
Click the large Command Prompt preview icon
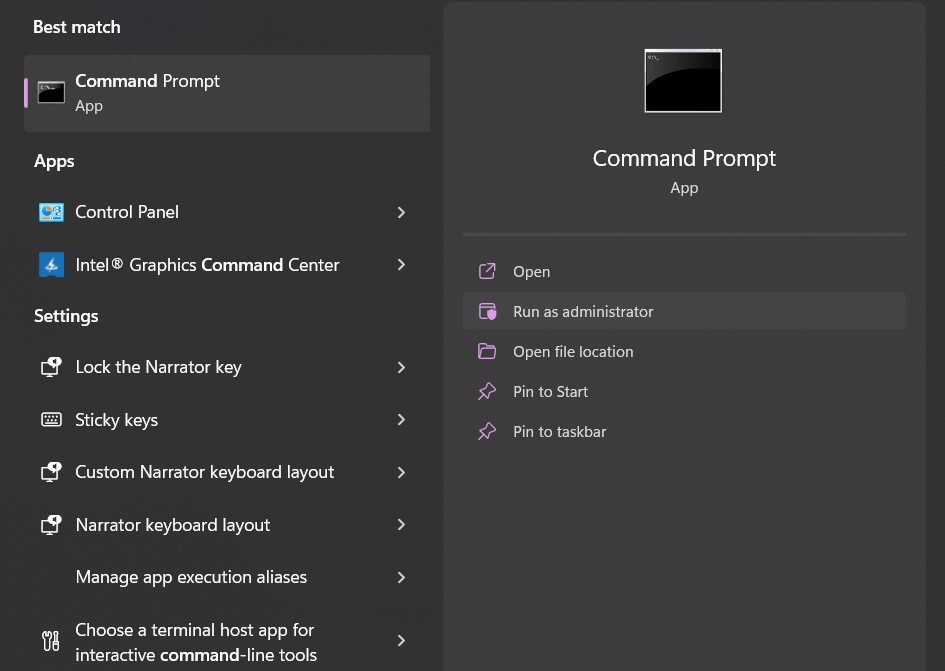683,81
